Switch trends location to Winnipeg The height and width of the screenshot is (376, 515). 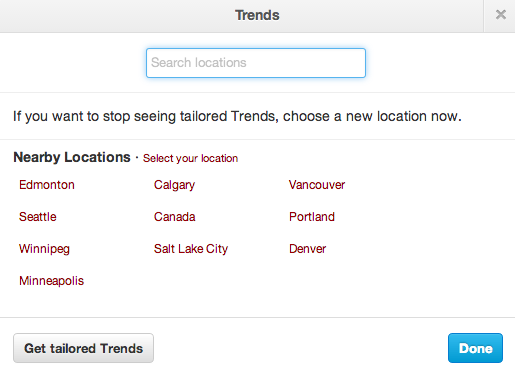click(44, 249)
